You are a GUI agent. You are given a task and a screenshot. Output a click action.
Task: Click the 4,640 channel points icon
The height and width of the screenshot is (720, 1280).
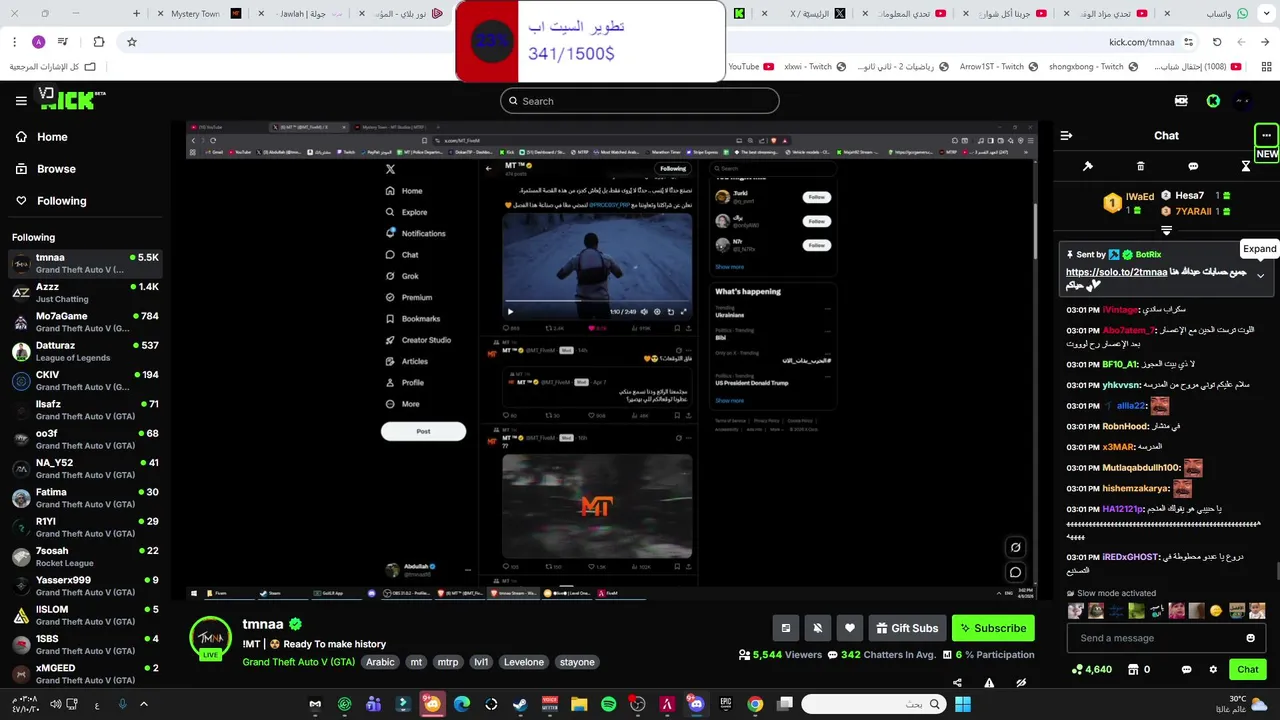(x=1091, y=669)
